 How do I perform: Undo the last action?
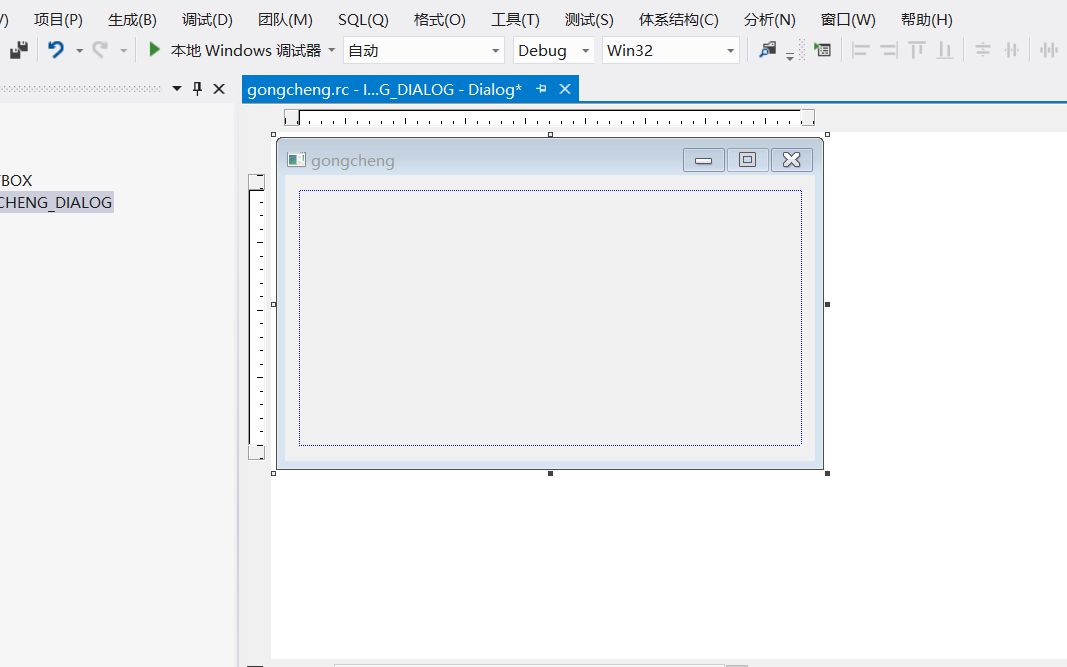tap(56, 50)
